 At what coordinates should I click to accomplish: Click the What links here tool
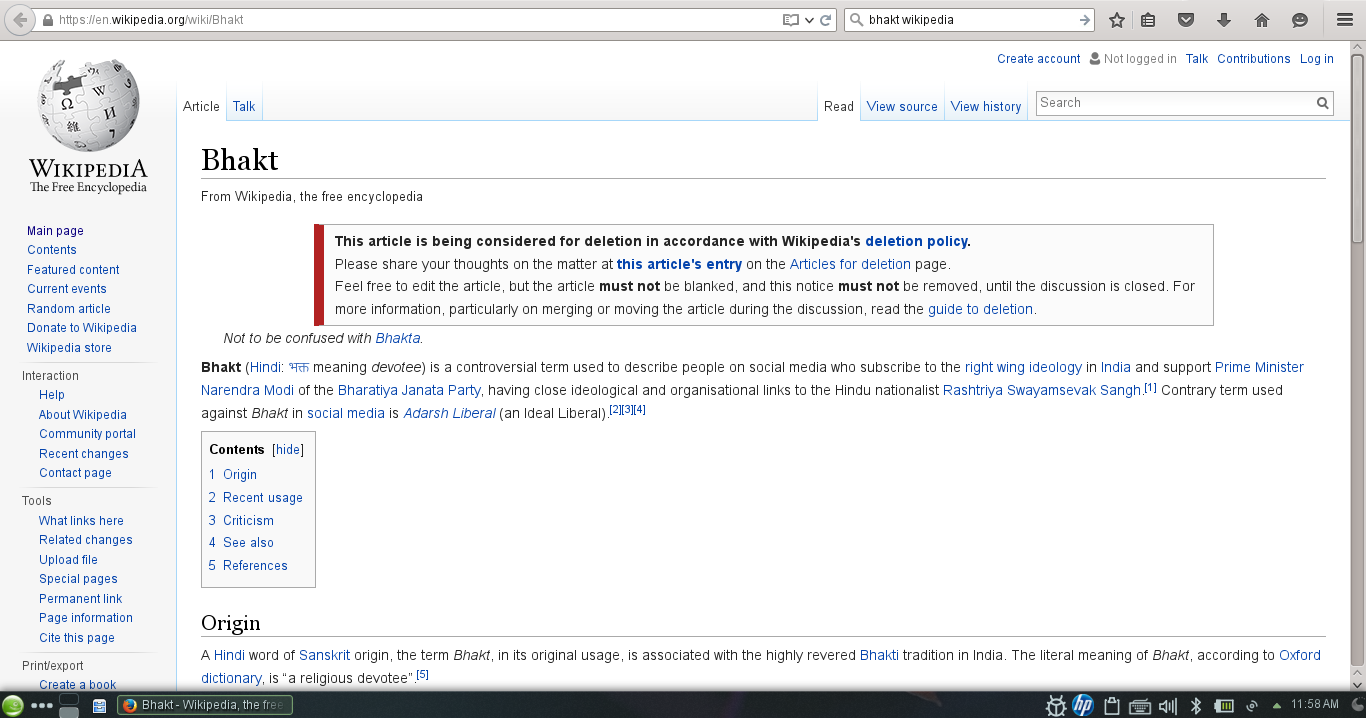(81, 521)
